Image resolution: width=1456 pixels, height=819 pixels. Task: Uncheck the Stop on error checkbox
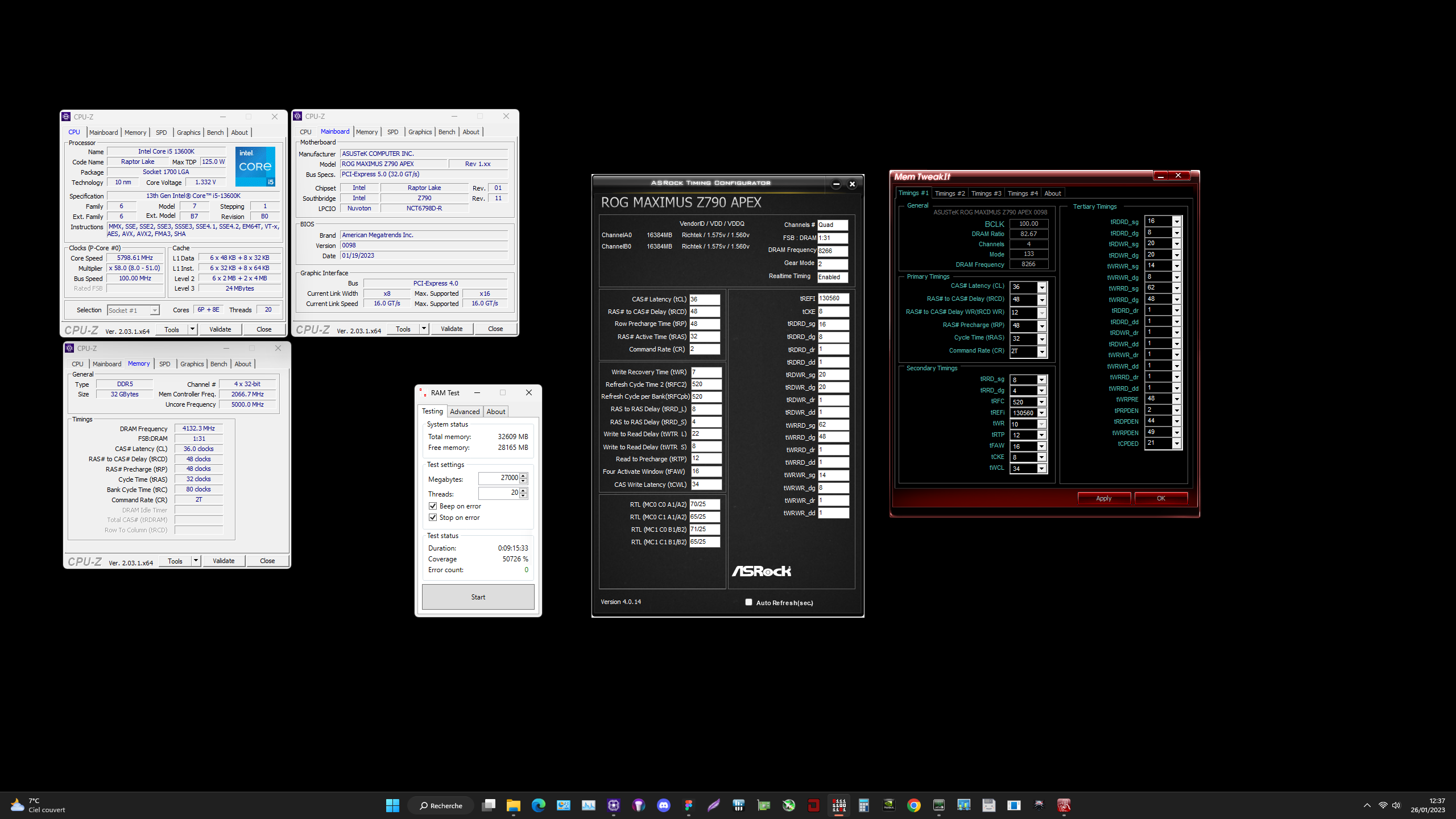[x=433, y=518]
